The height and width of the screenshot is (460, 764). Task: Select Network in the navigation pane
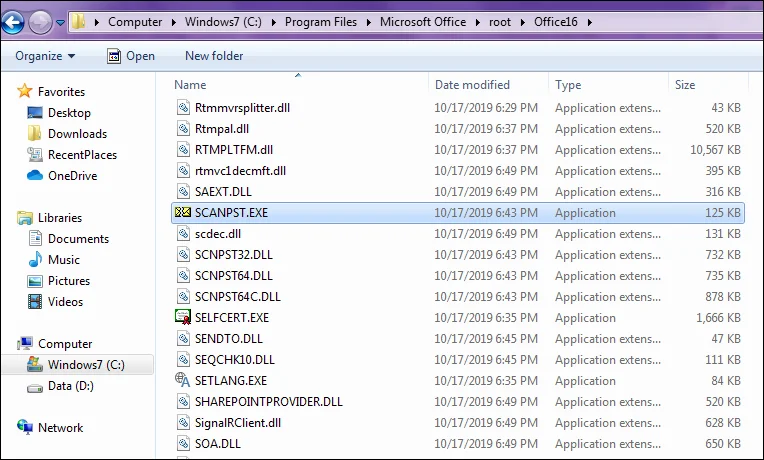pos(60,427)
